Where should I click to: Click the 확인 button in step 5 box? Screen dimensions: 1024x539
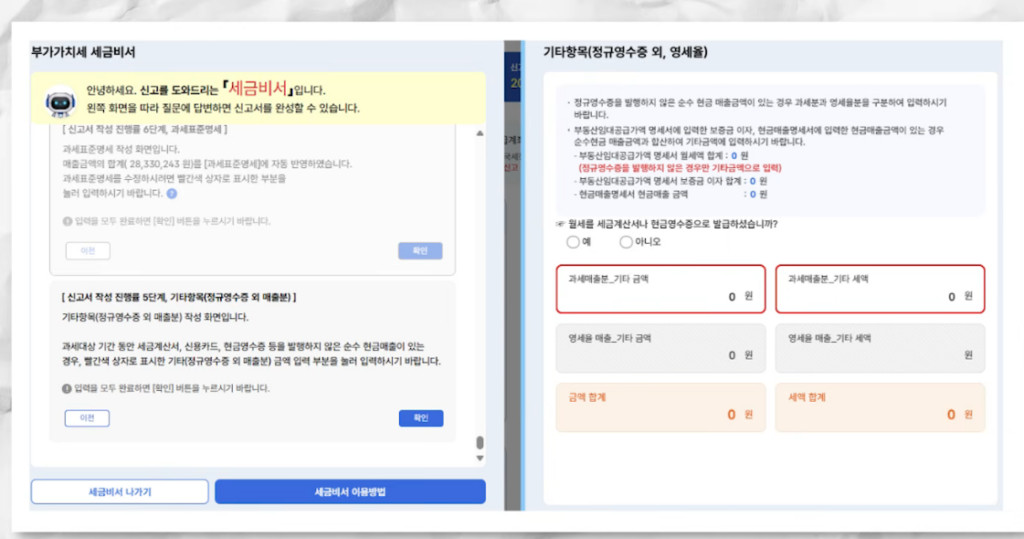421,418
